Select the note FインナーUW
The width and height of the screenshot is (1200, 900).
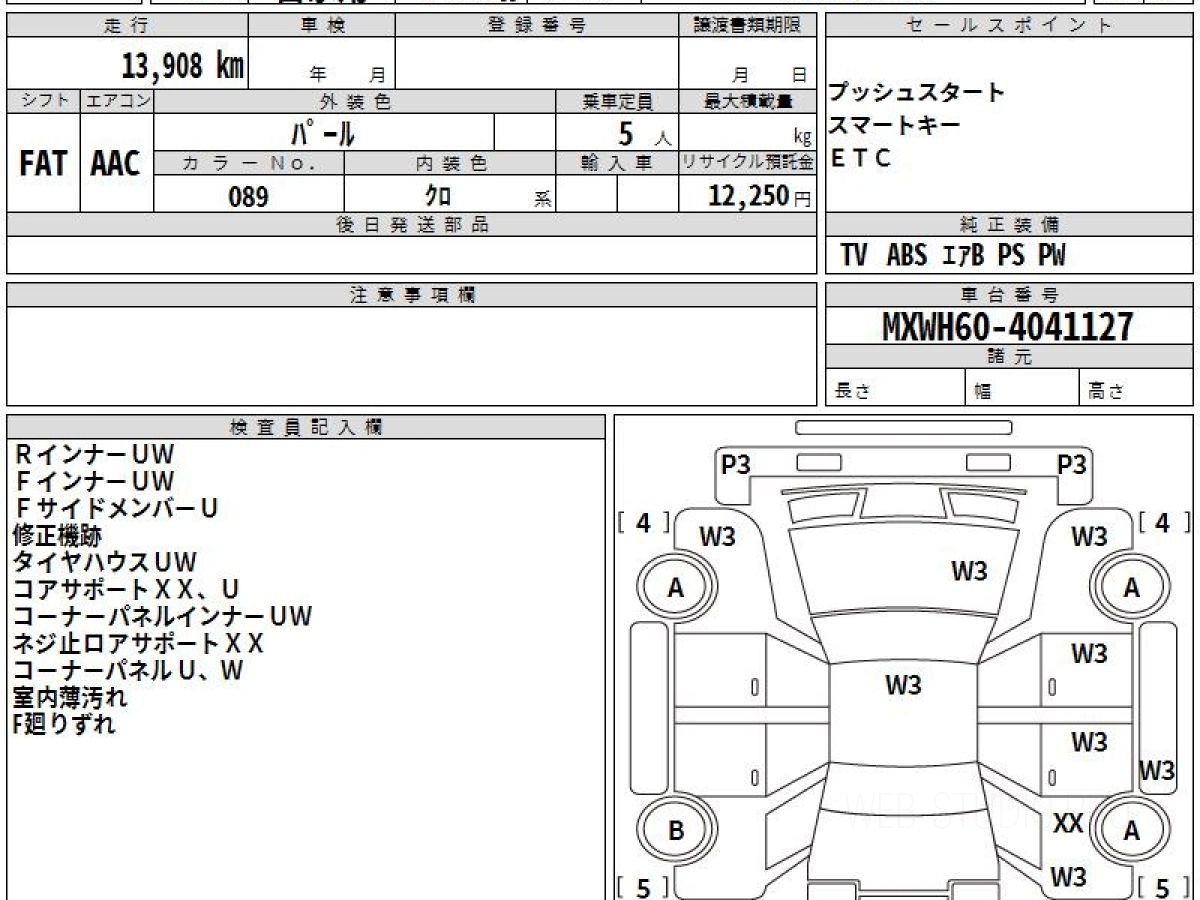pyautogui.click(x=95, y=482)
